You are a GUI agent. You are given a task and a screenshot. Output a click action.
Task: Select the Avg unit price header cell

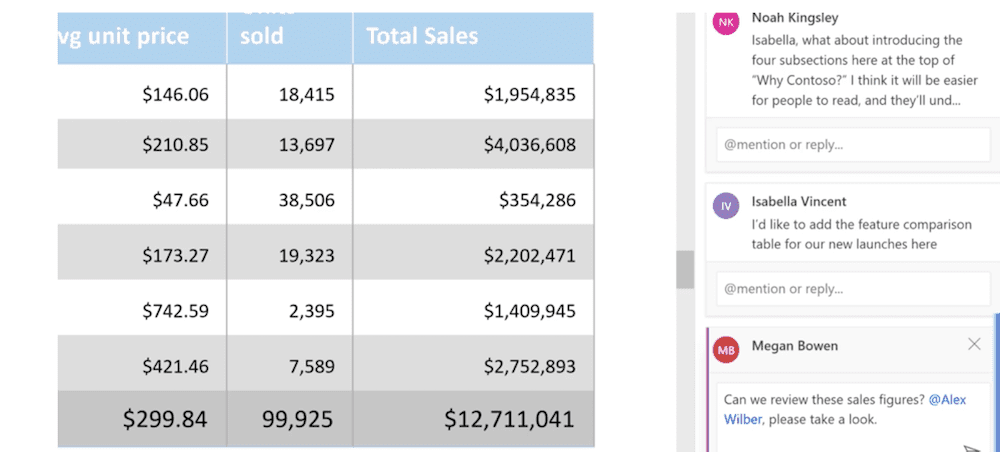tap(140, 37)
